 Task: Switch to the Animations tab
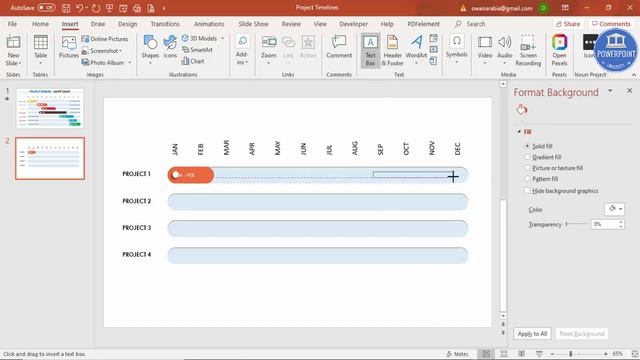pyautogui.click(x=209, y=24)
